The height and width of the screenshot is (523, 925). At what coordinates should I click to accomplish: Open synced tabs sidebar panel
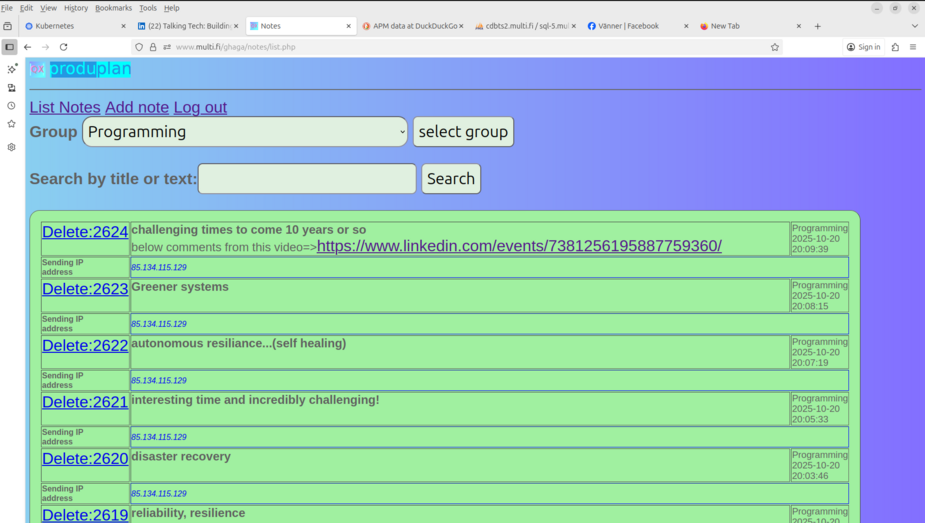pos(12,88)
